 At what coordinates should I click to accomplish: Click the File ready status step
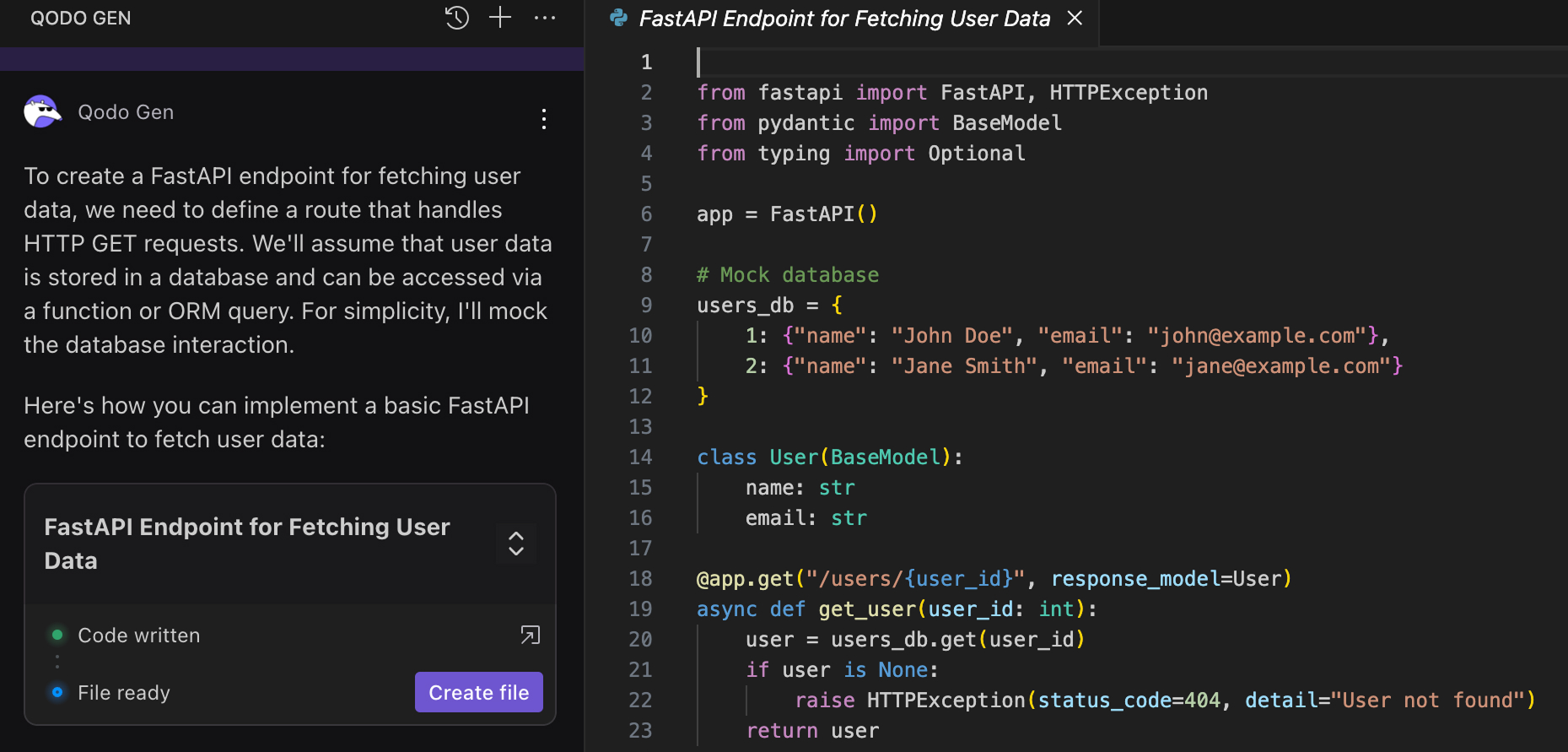pos(124,693)
